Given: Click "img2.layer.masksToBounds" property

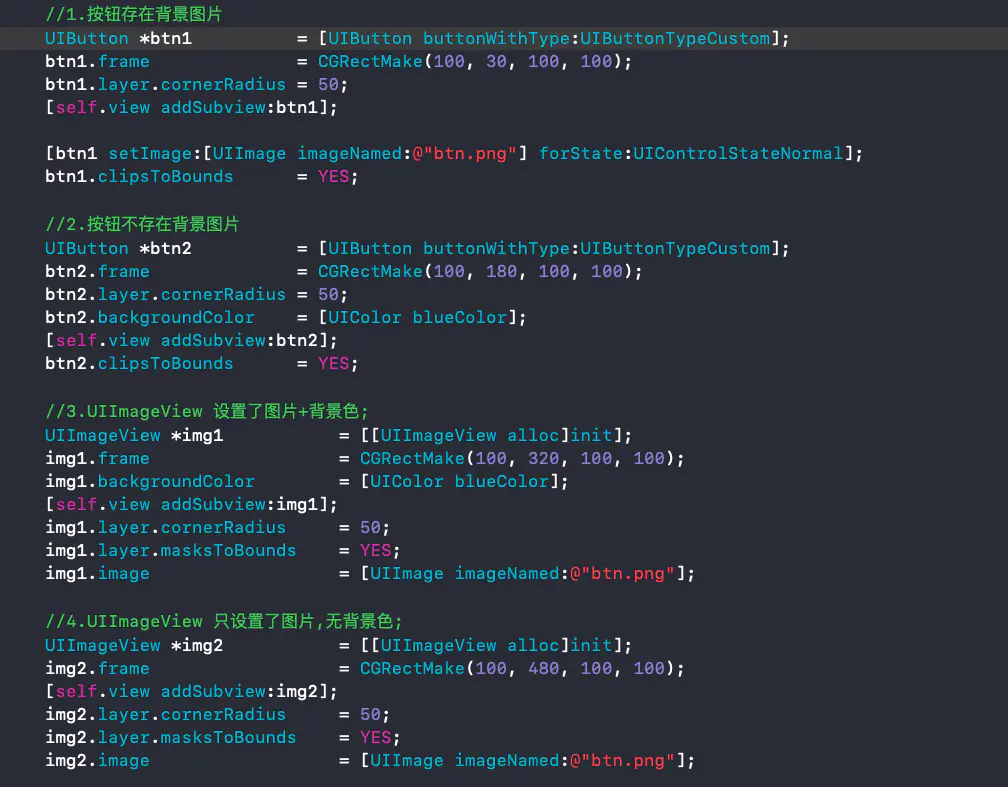Looking at the screenshot, I should tap(170, 738).
